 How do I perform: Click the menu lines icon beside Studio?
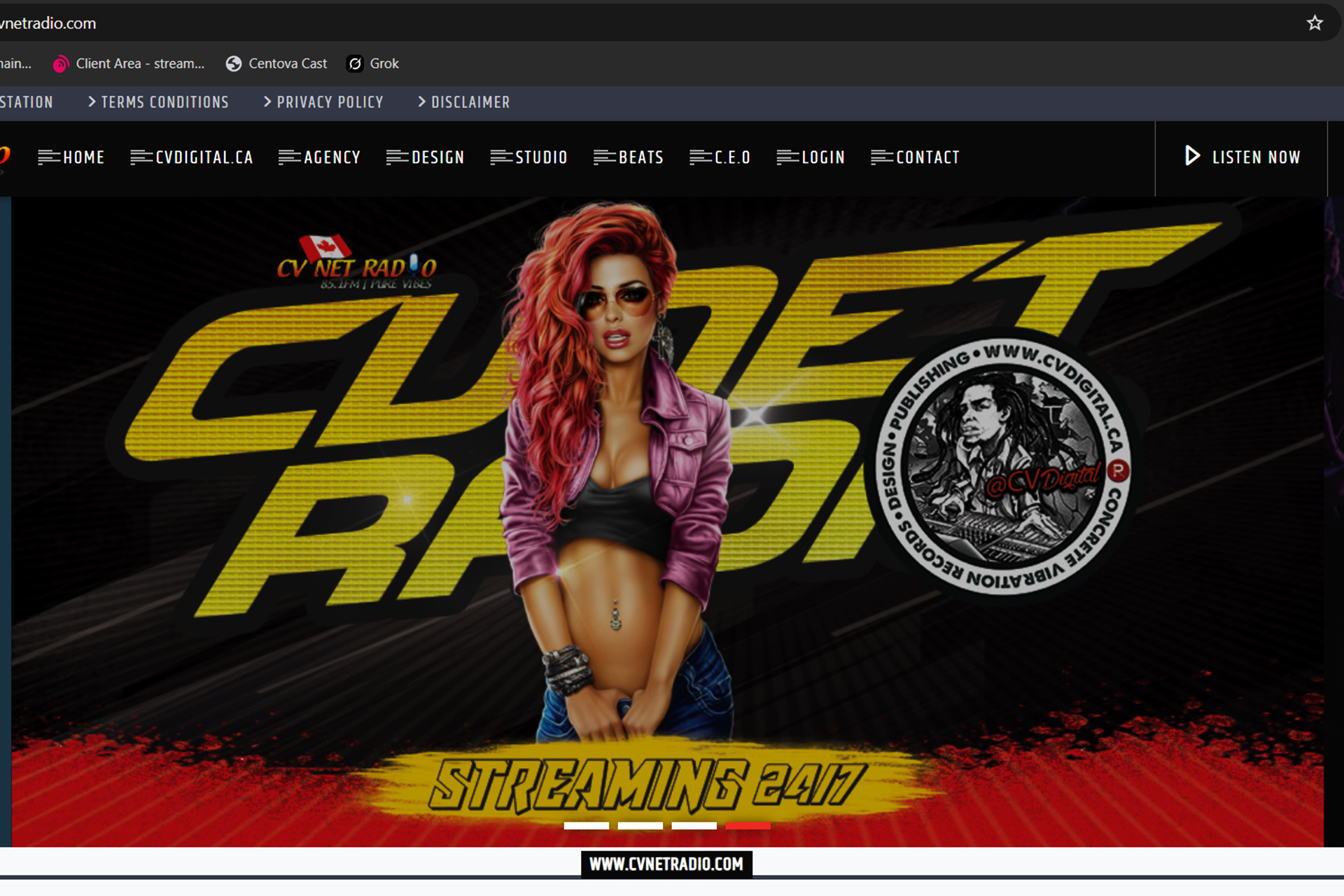coord(501,157)
